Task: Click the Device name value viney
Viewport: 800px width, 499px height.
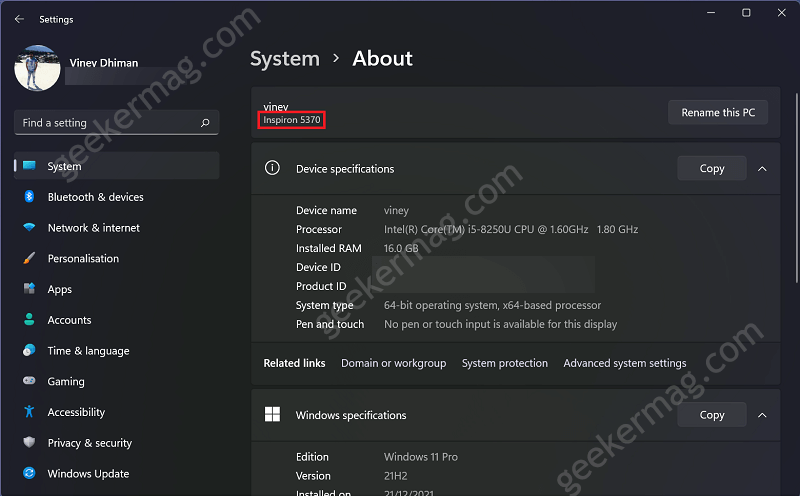Action: (396, 211)
